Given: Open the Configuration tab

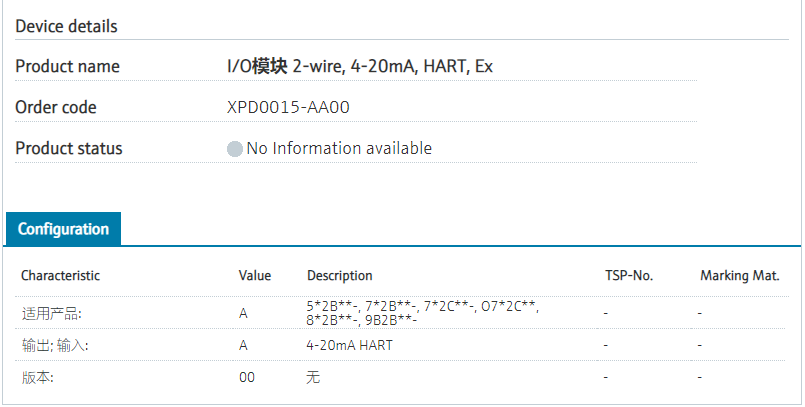Looking at the screenshot, I should pos(63,229).
